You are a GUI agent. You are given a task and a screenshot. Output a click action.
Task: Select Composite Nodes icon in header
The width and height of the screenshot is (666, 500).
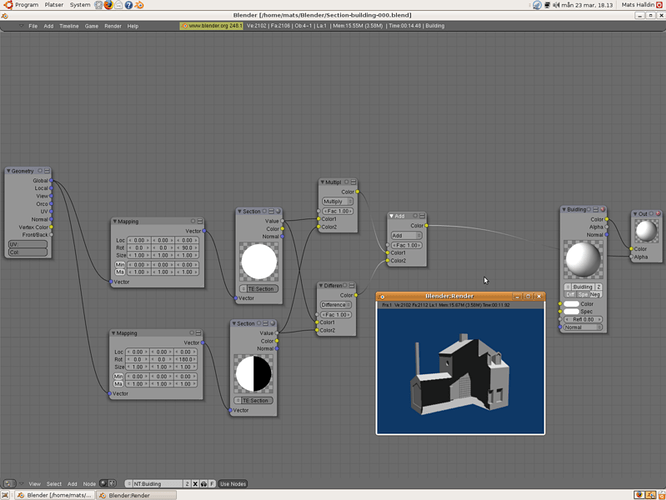tap(112, 483)
